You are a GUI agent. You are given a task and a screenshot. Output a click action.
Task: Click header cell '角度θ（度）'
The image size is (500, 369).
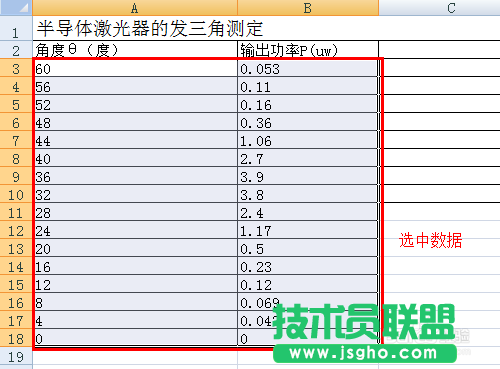[x=135, y=50]
